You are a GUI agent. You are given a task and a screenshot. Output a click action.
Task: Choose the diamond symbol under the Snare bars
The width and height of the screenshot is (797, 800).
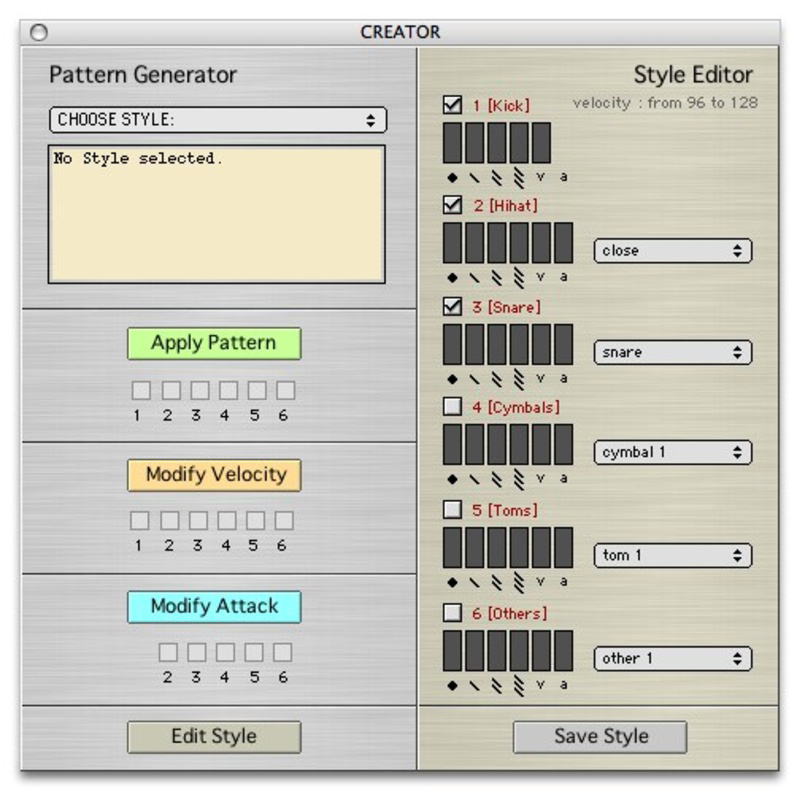coord(452,379)
